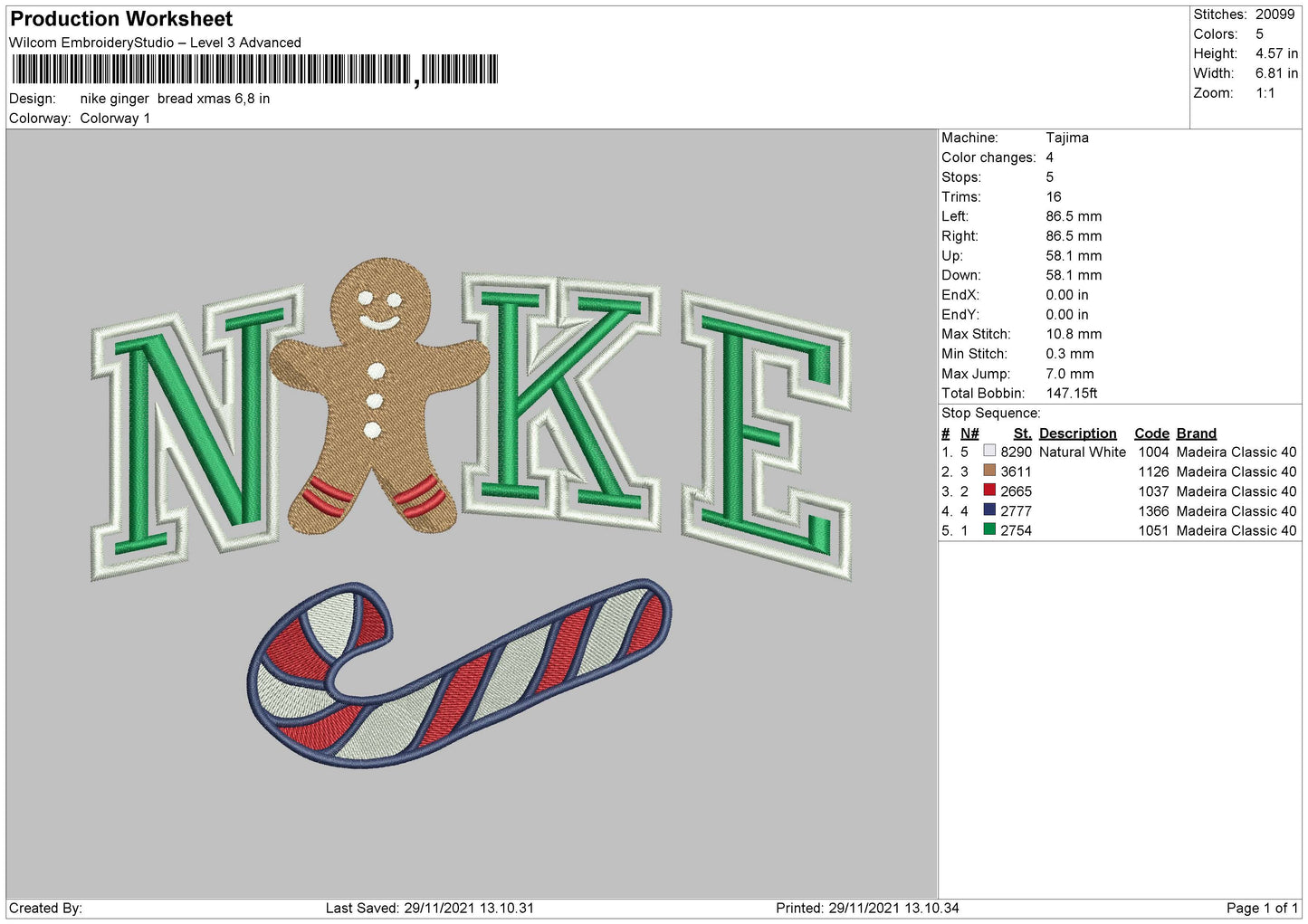The image size is (1308, 924).
Task: Click the 'Colorway 1' value
Action: [x=115, y=119]
